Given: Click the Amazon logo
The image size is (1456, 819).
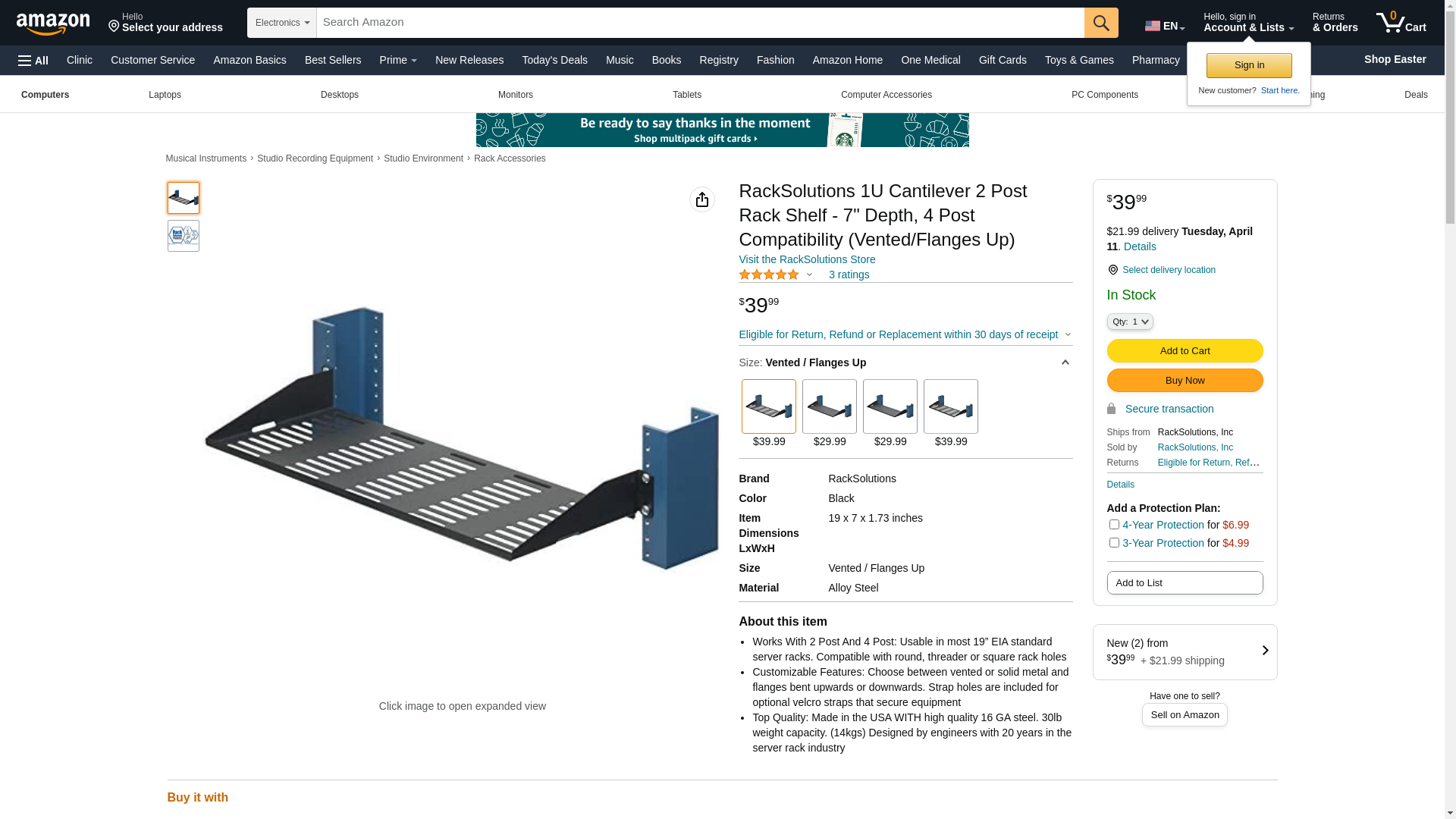Looking at the screenshot, I should coord(53,24).
